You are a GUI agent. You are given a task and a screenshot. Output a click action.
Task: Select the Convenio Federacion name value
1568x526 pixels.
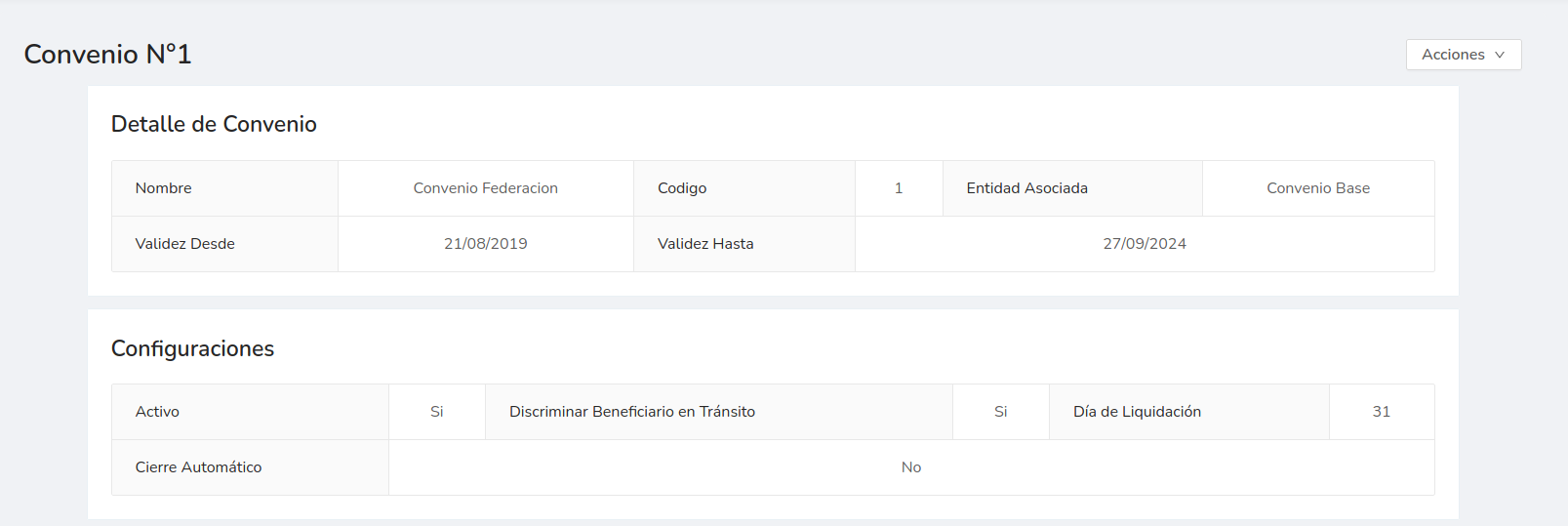[x=485, y=188]
